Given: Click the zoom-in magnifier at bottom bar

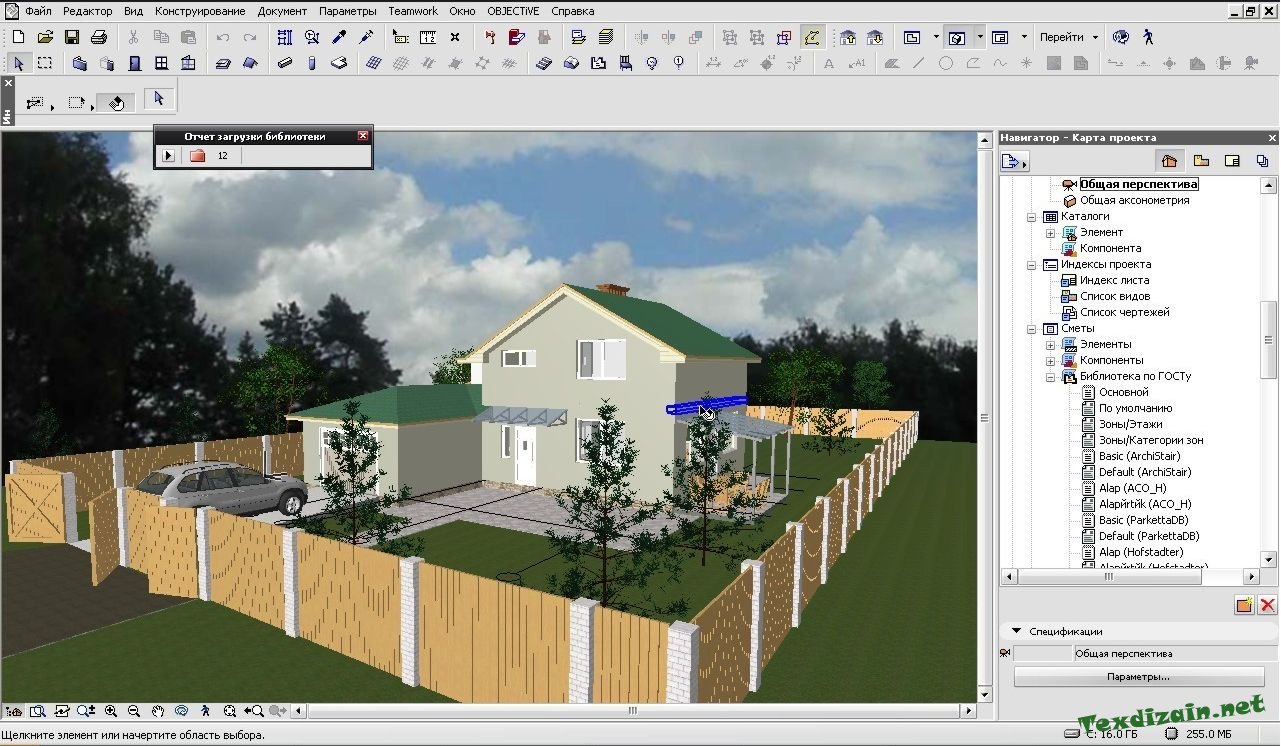Looking at the screenshot, I should pos(111,711).
